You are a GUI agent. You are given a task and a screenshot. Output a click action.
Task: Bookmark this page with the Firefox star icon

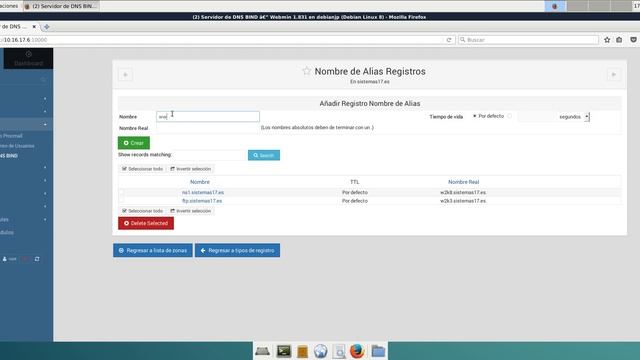pos(607,40)
